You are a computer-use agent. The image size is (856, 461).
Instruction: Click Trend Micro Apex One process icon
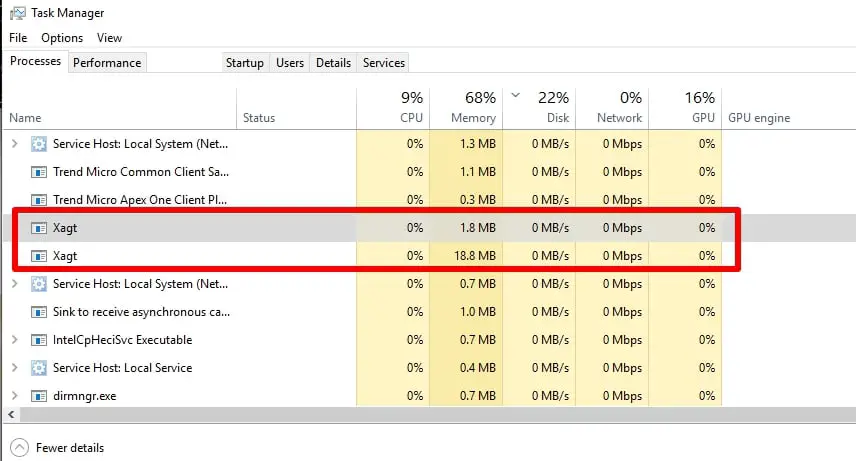pos(39,200)
